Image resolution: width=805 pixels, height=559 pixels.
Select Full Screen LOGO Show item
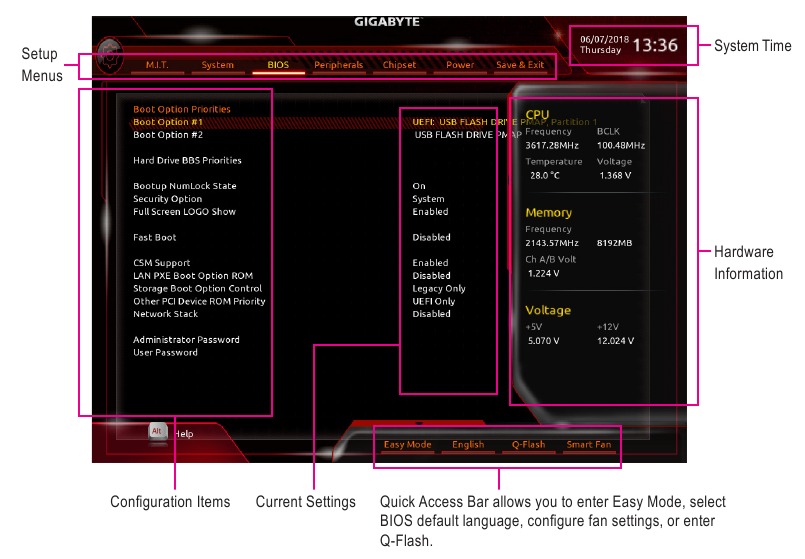184,211
